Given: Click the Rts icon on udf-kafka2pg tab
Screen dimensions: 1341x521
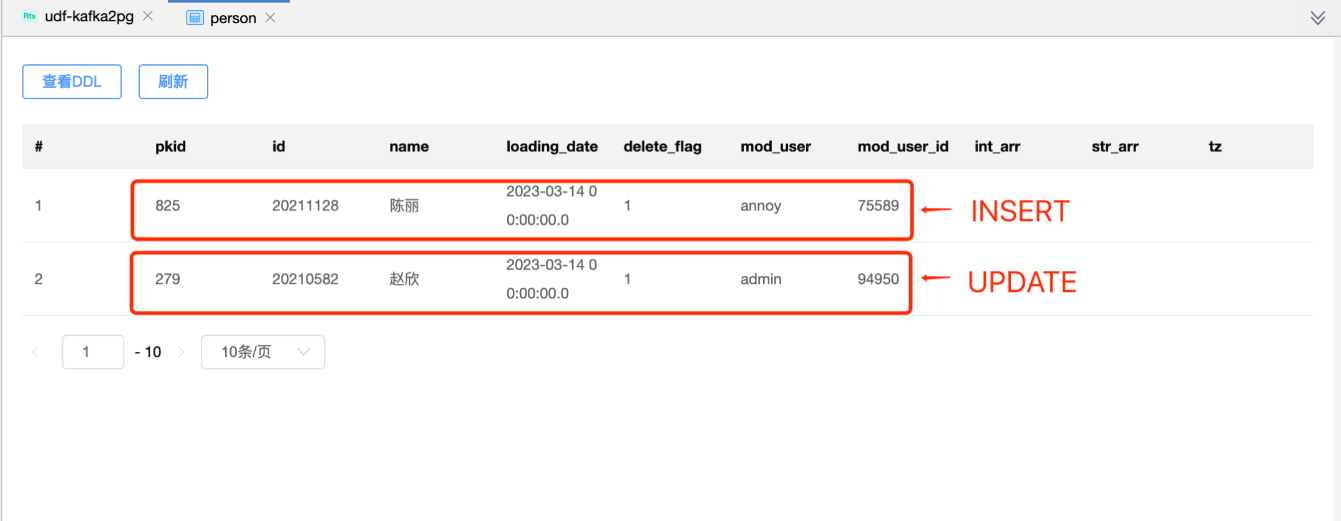Looking at the screenshot, I should pyautogui.click(x=29, y=17).
